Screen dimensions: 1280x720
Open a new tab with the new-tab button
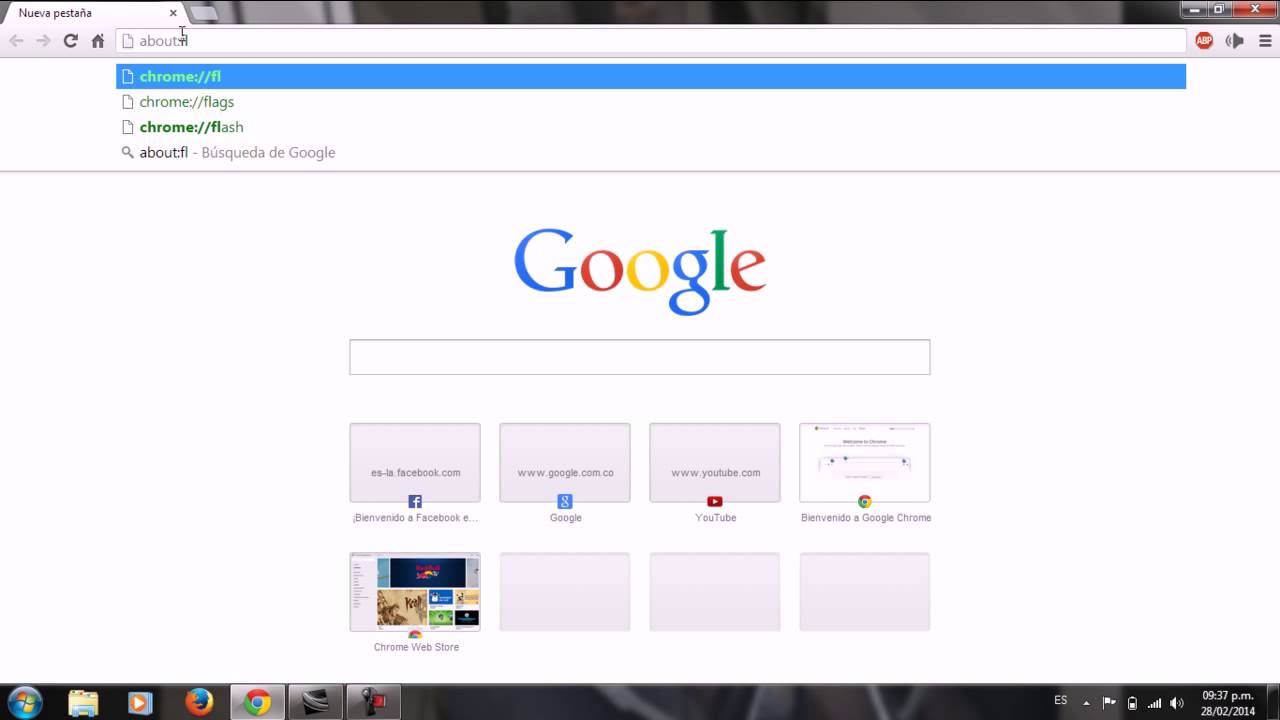coord(203,13)
